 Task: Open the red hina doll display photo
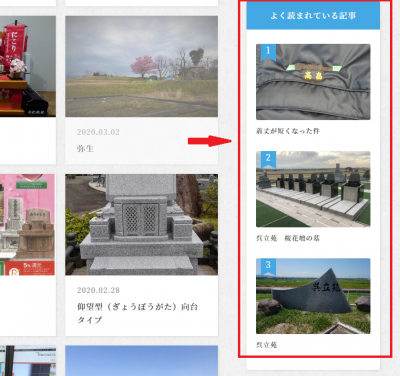tap(28, 66)
